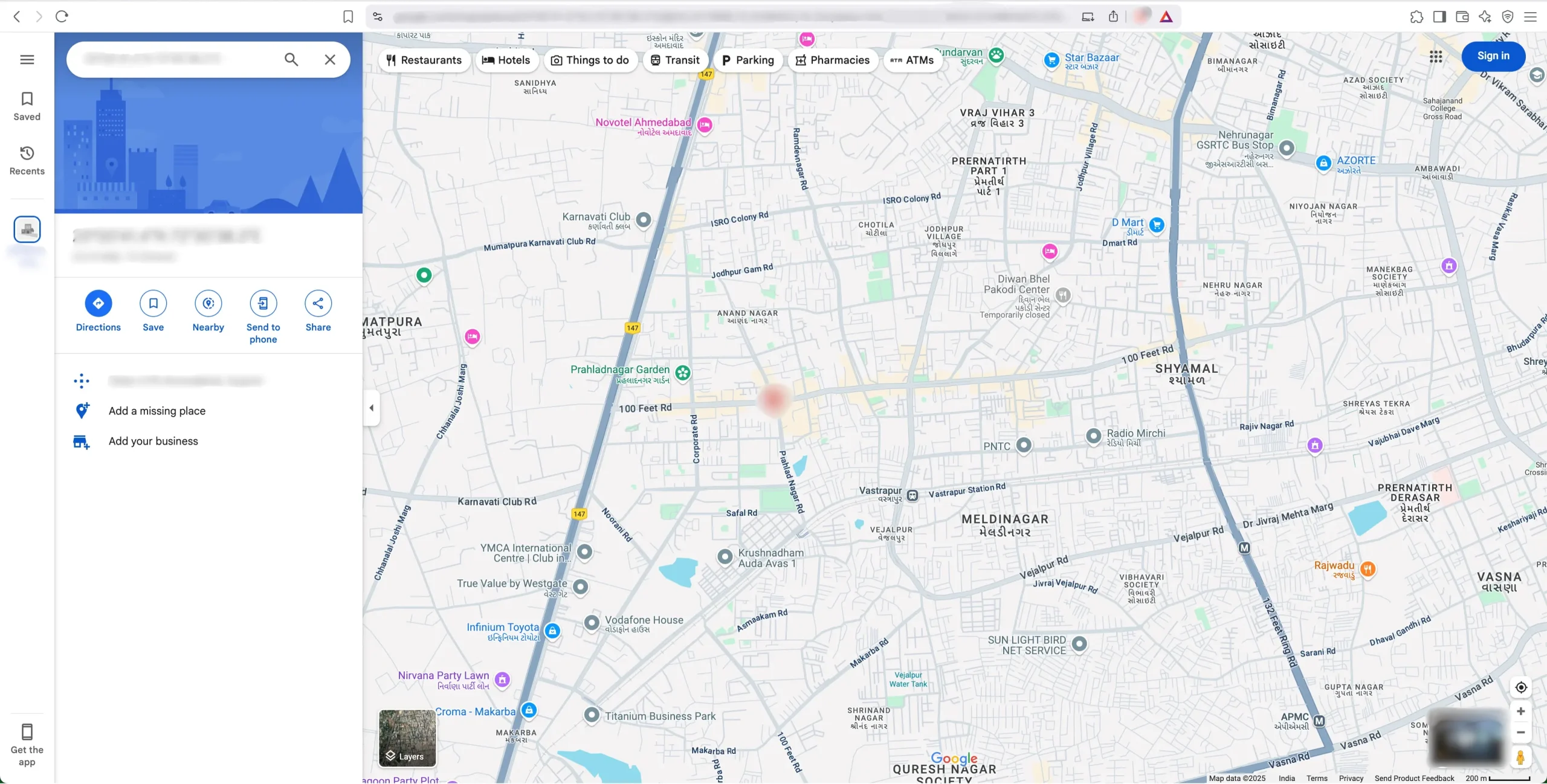Click the India region link
1547x784 pixels.
click(1287, 779)
